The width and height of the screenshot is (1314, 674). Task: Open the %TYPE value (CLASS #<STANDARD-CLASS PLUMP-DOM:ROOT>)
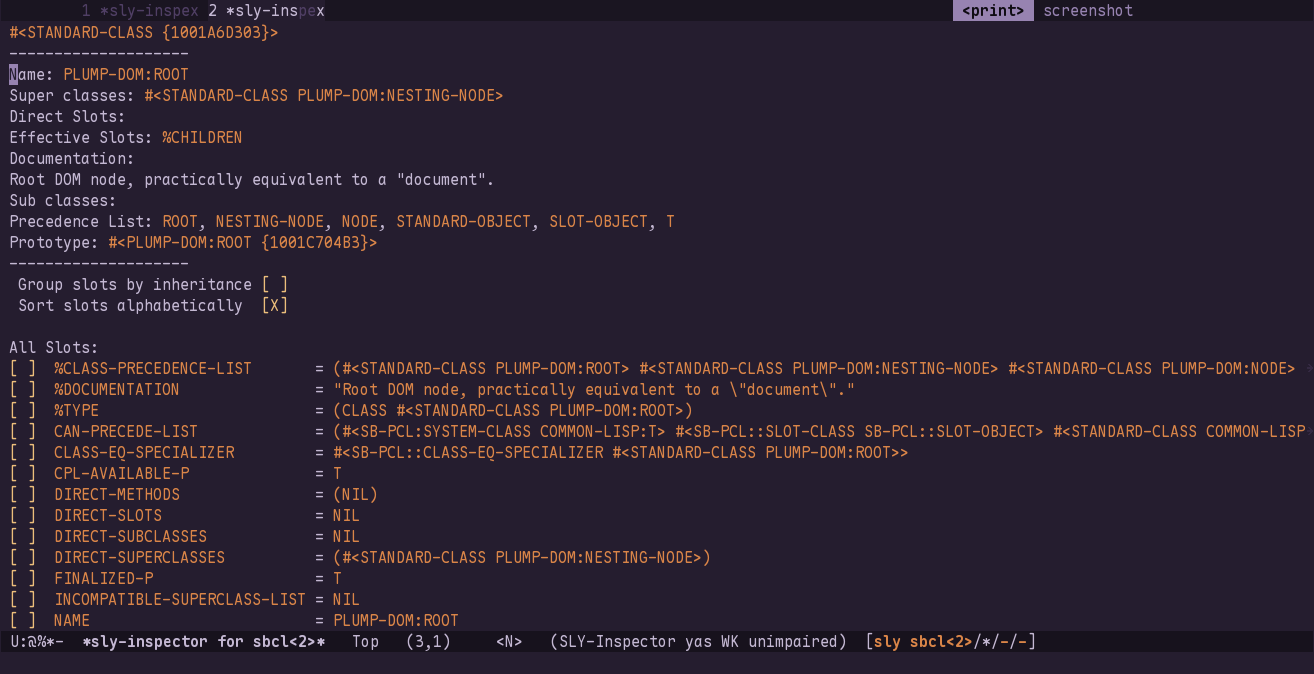513,411
